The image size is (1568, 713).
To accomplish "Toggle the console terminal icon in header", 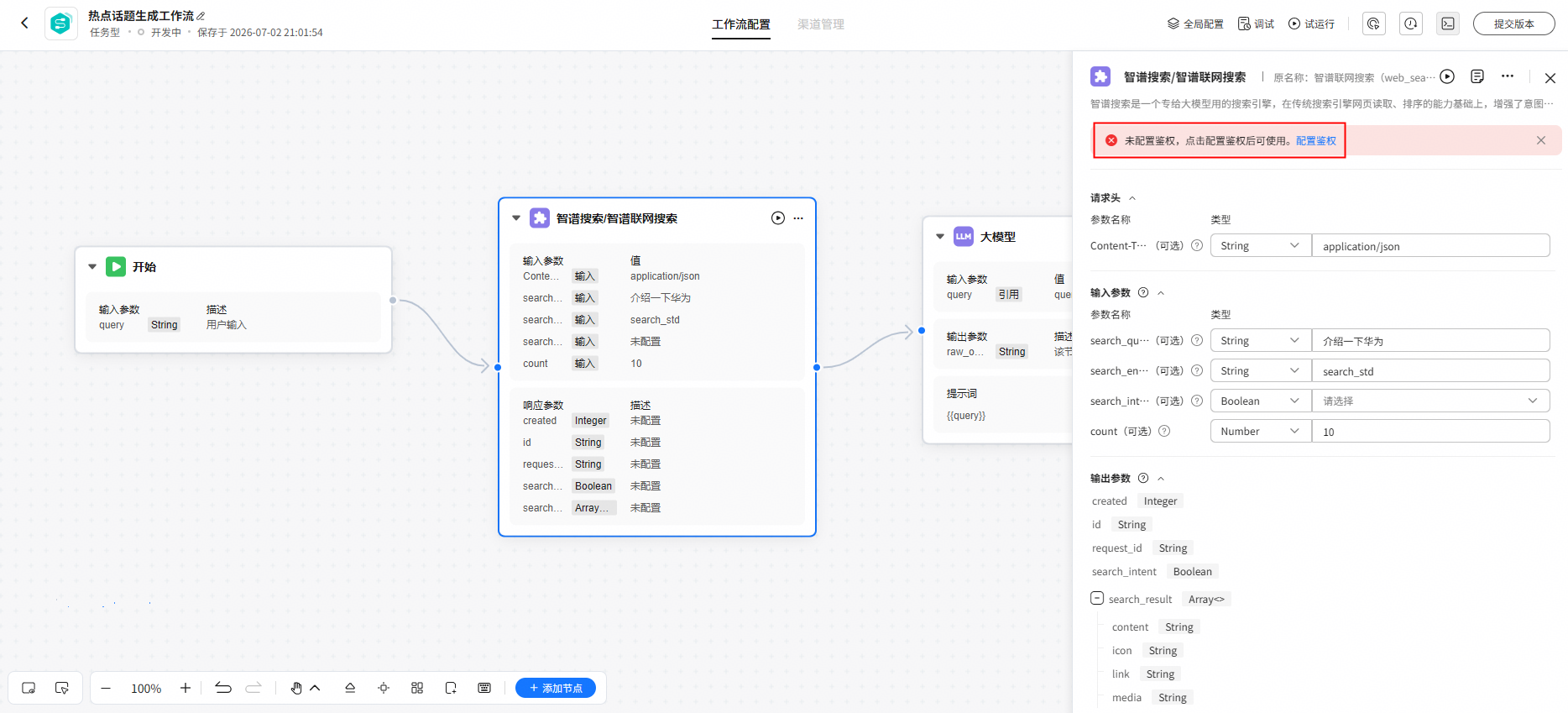I will [x=1448, y=24].
